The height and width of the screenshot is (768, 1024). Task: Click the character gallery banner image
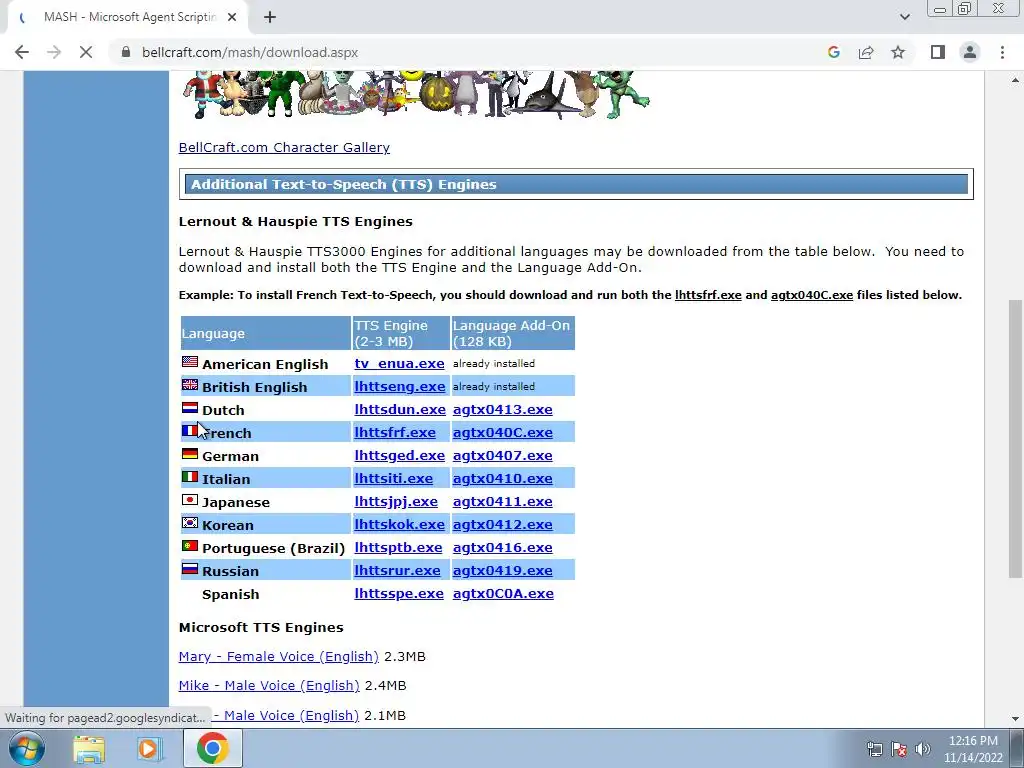pos(416,95)
